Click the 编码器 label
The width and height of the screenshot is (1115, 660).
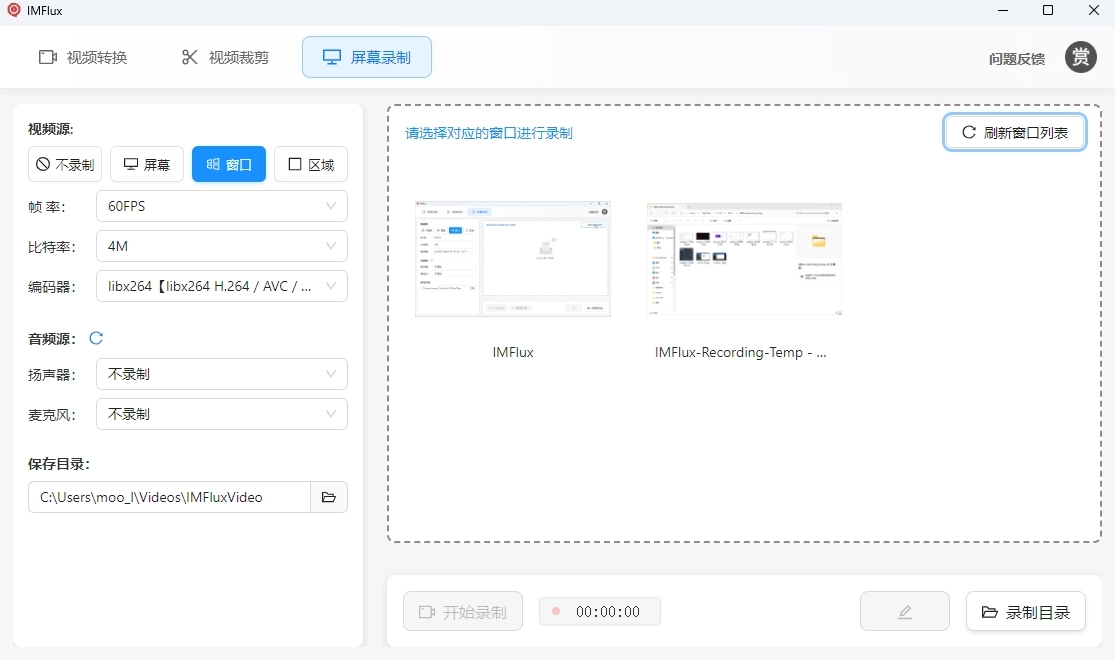(52, 287)
